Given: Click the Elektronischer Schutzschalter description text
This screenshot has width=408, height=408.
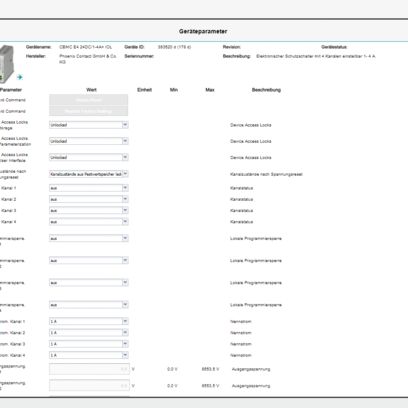Looking at the screenshot, I should pos(316,56).
